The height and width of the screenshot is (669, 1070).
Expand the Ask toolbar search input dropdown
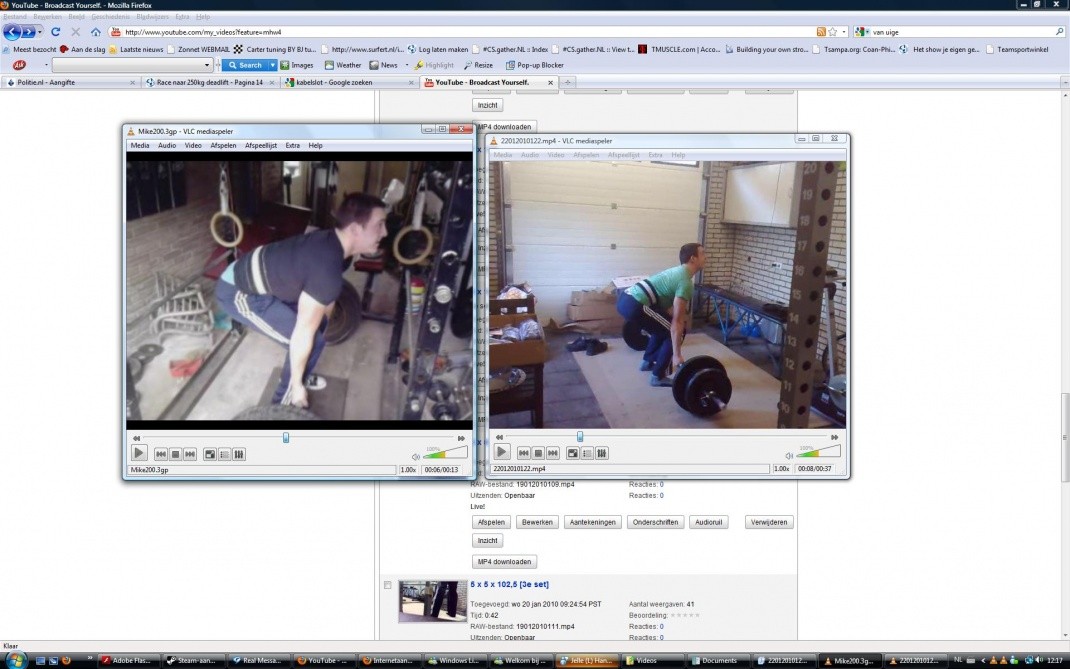(x=207, y=65)
